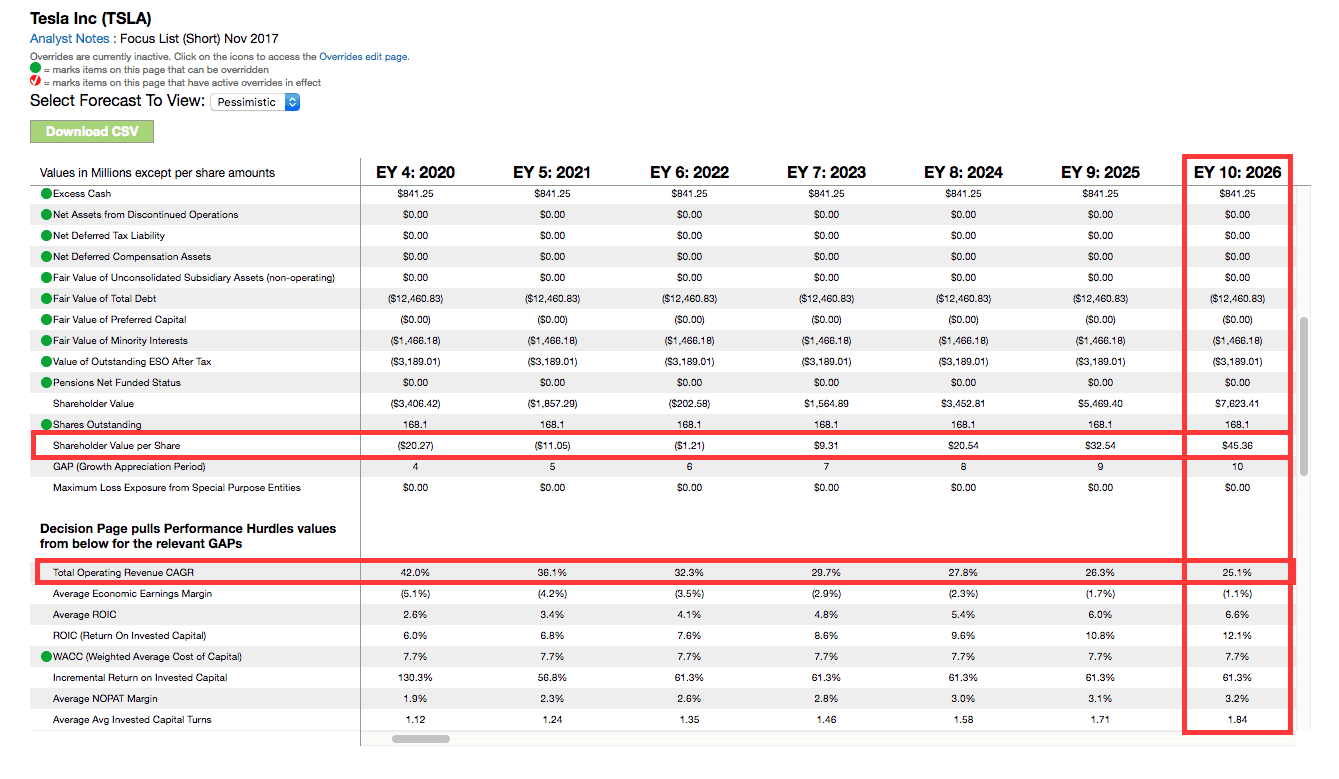Click override icon for Net Deferred Tax Liability
1339x779 pixels.
[x=46, y=236]
